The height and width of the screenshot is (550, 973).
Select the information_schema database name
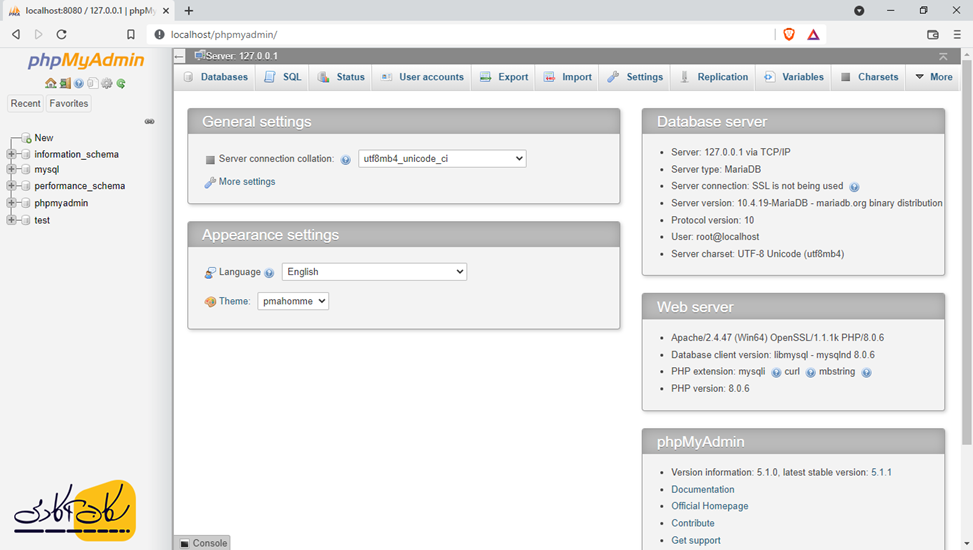[x=76, y=155]
